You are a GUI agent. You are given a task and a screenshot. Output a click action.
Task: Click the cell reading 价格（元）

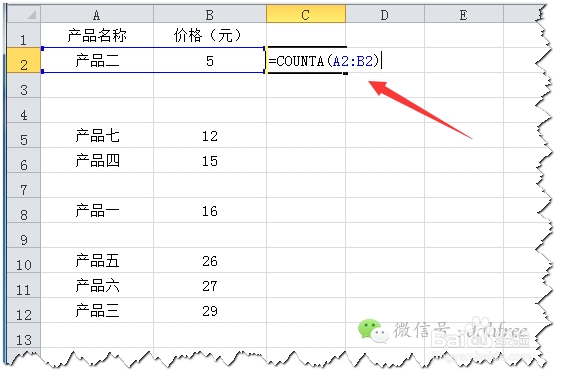[210, 35]
